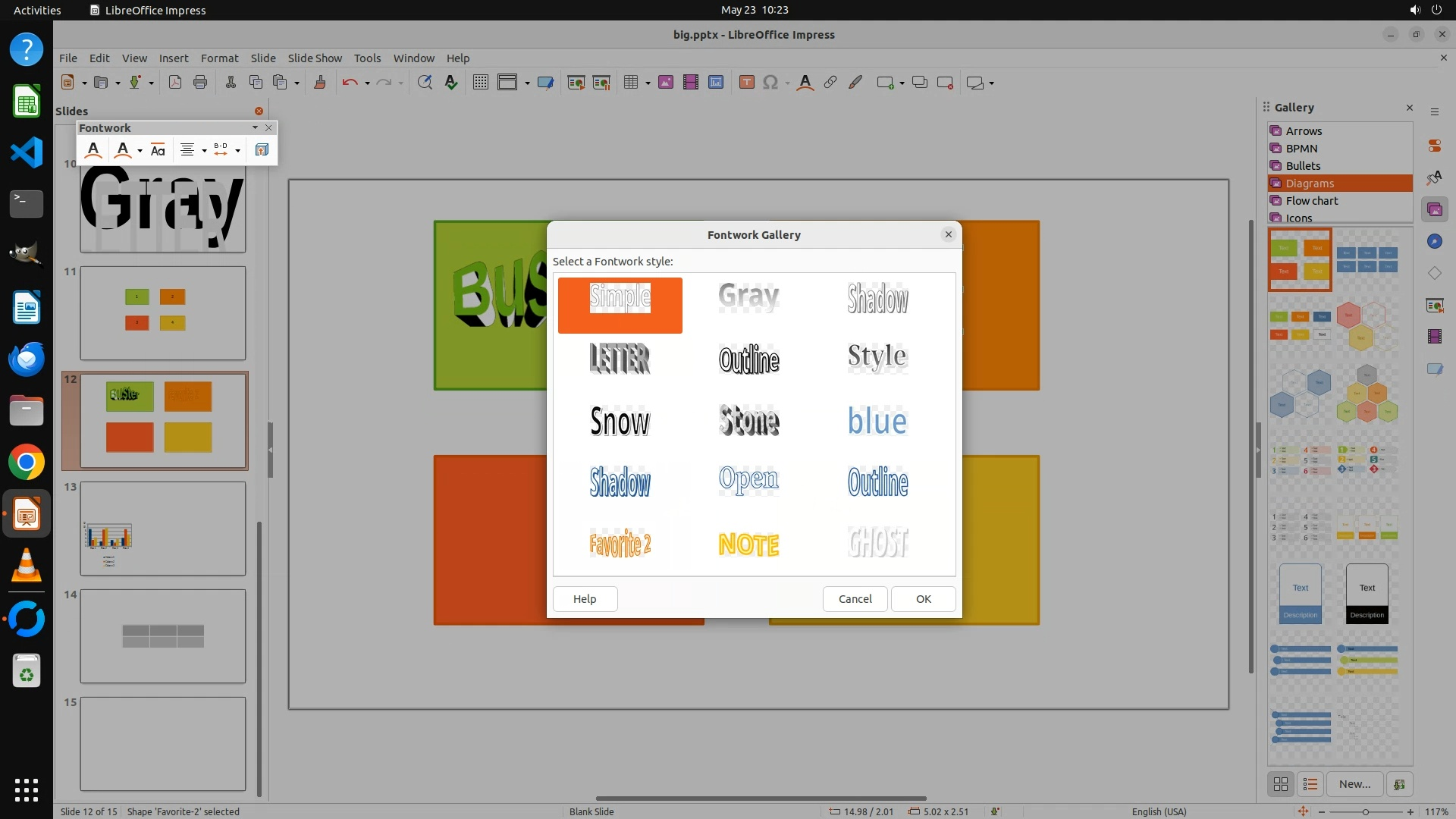Click Cancel in Fontwork Gallery dialog
Viewport: 1456px width, 819px height.
(x=855, y=599)
